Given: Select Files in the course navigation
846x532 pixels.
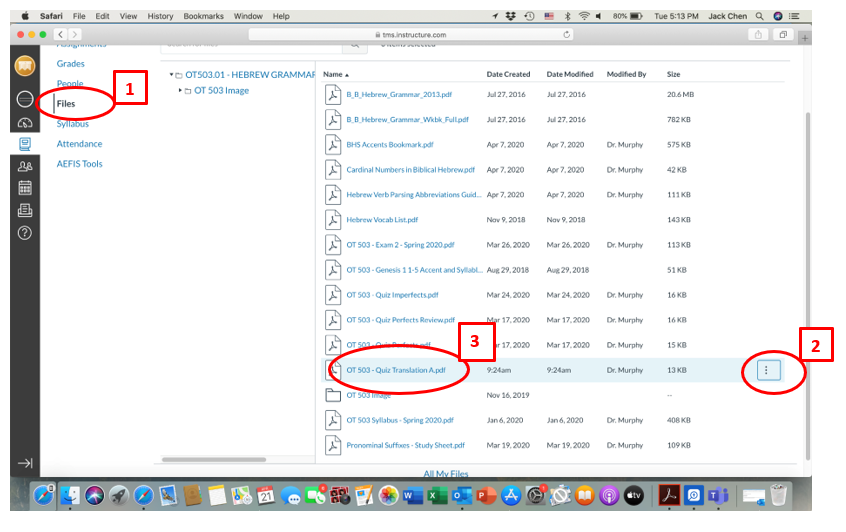Looking at the screenshot, I should tap(66, 104).
